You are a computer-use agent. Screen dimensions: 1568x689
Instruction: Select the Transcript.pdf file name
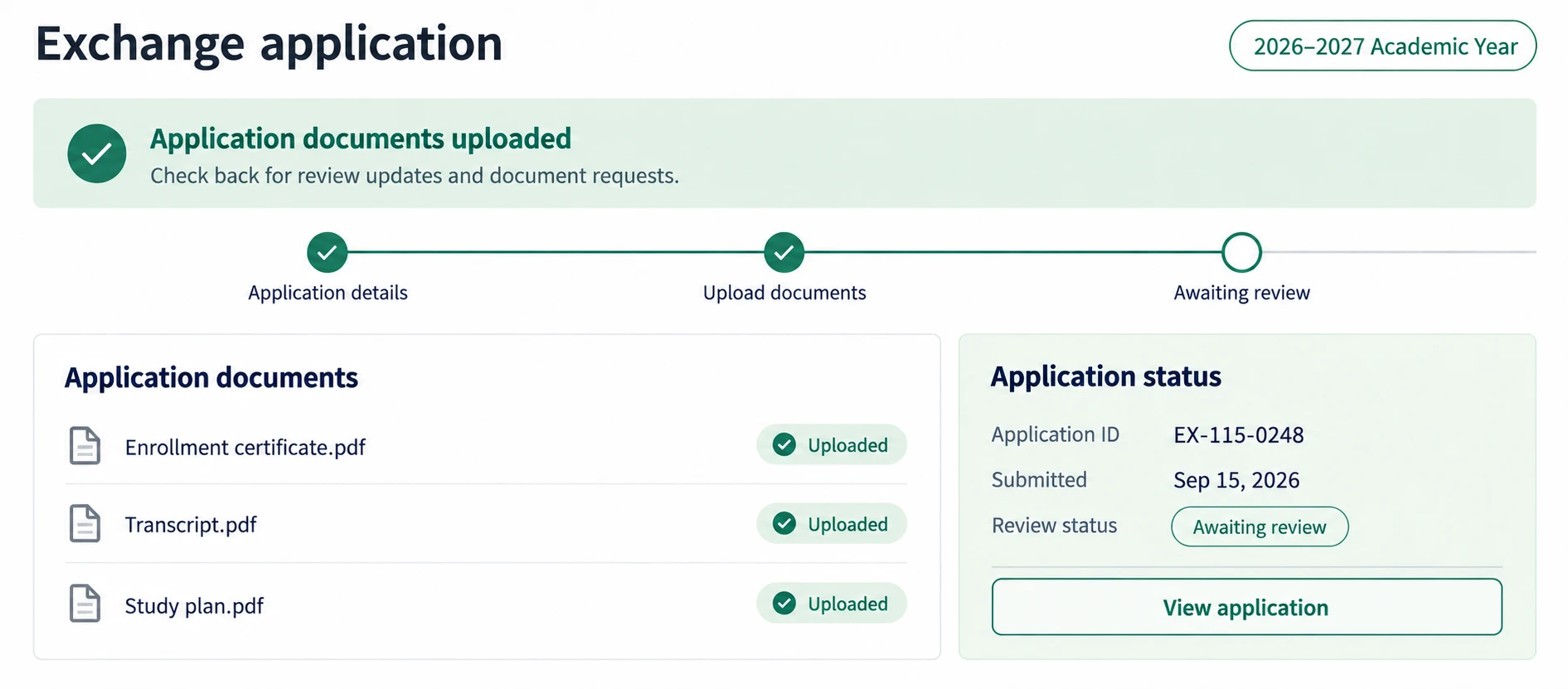point(191,525)
